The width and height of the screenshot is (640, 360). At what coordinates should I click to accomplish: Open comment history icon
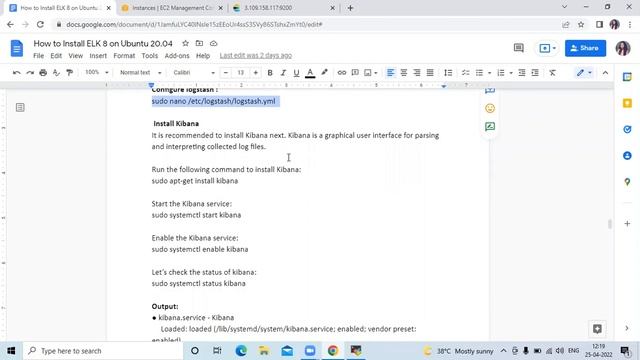click(519, 48)
